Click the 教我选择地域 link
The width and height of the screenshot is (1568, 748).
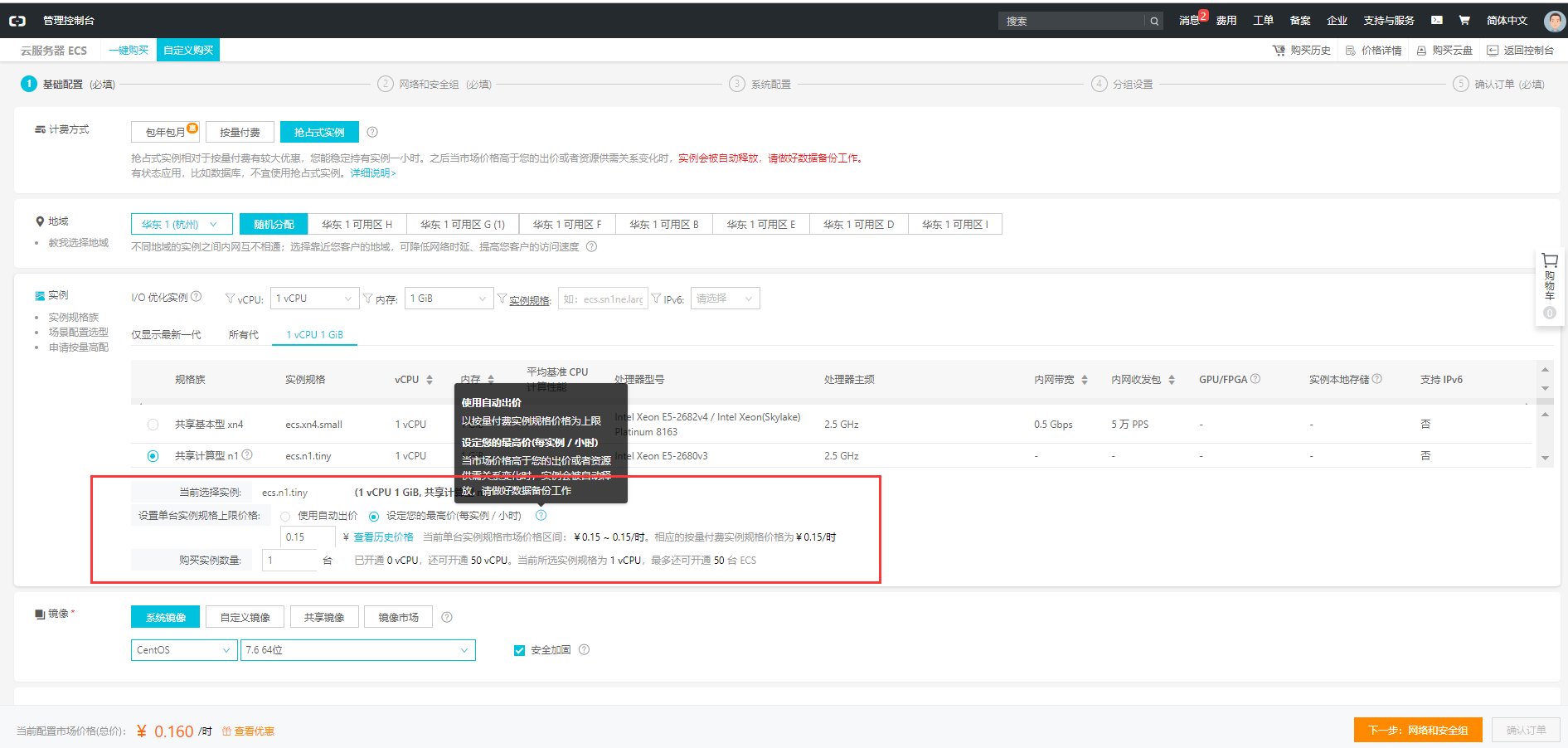pyautogui.click(x=78, y=243)
